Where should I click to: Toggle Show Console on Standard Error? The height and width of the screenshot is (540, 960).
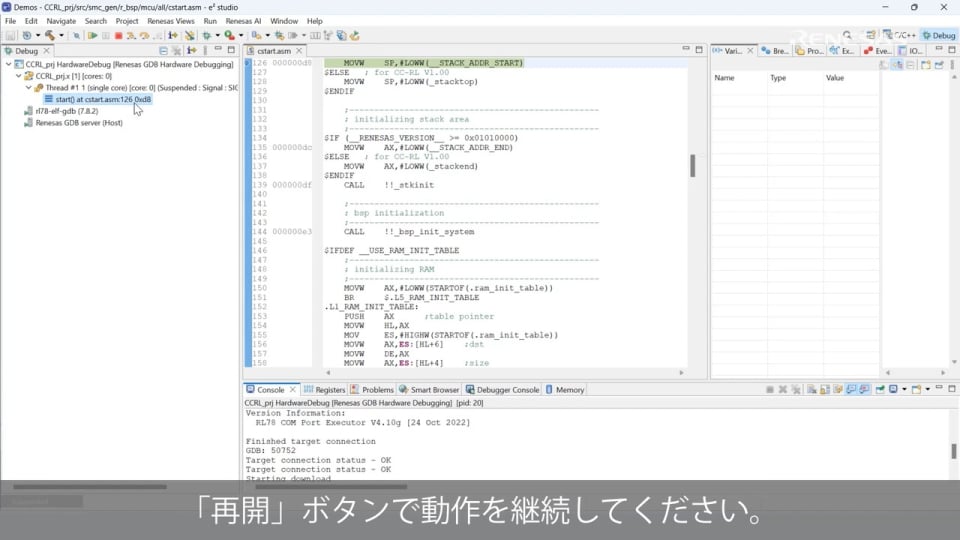[x=864, y=389]
